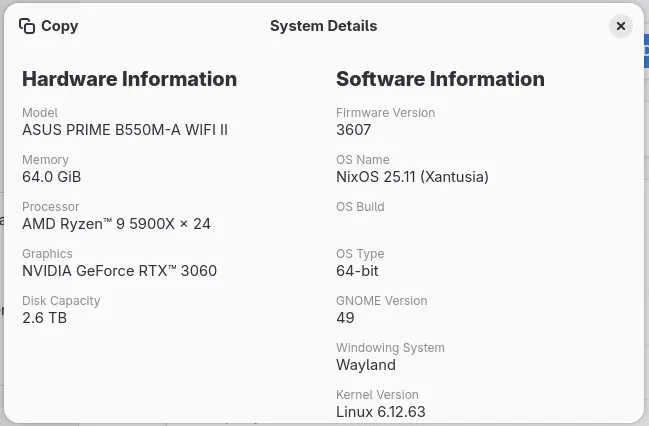The height and width of the screenshot is (426, 649).
Task: Close the System Details dialog
Action: click(x=620, y=26)
